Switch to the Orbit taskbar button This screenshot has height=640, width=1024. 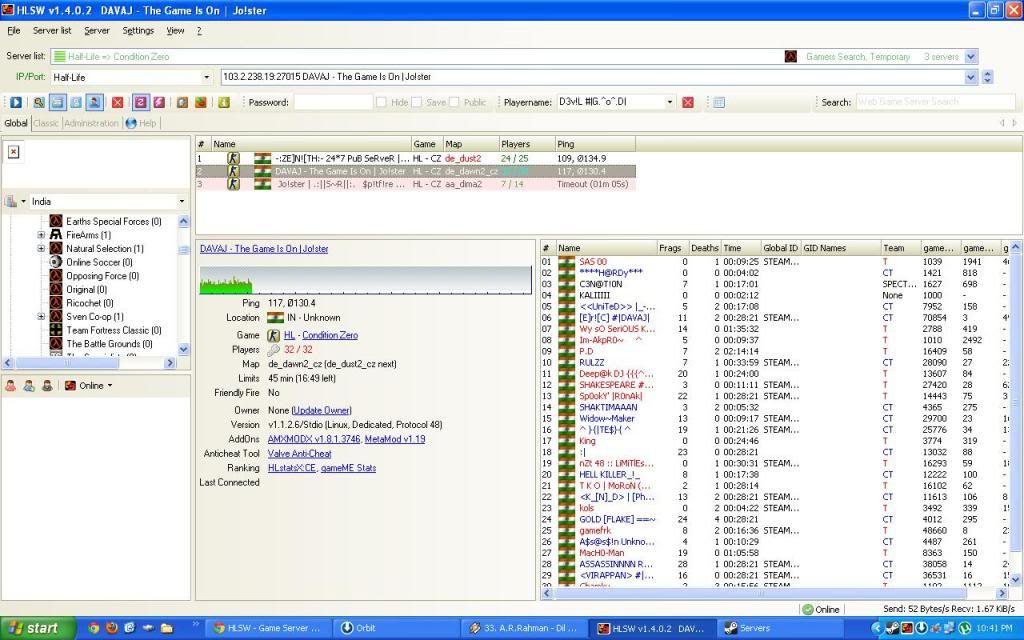click(396, 628)
